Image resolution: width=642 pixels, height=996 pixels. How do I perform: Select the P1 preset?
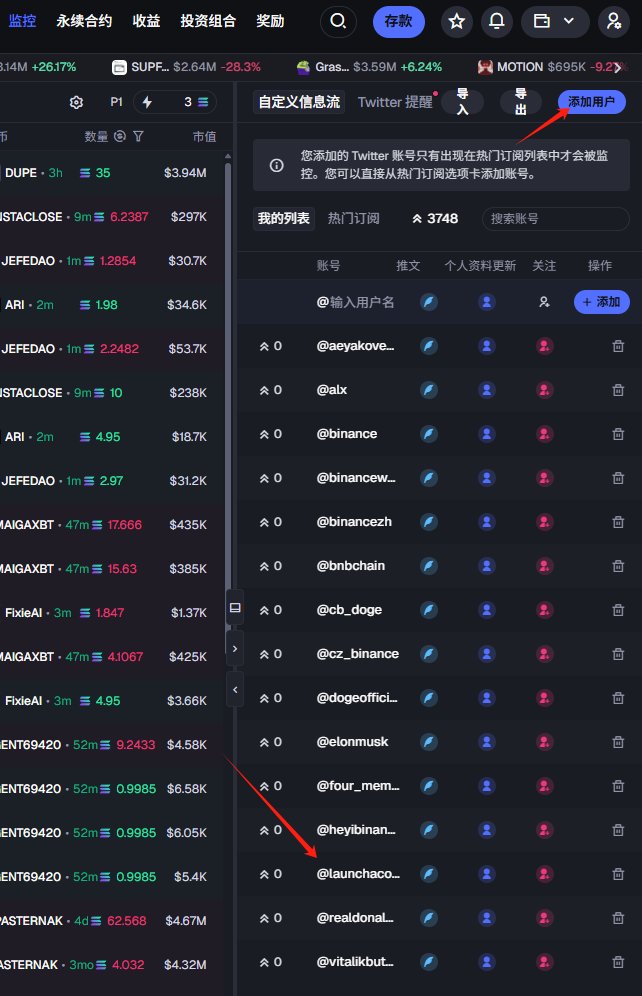(116, 102)
